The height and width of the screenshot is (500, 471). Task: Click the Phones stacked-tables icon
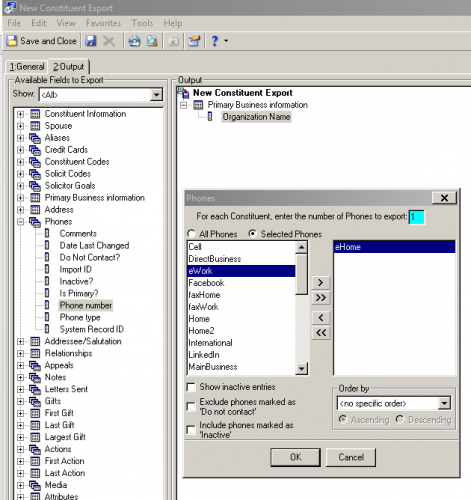click(35, 222)
